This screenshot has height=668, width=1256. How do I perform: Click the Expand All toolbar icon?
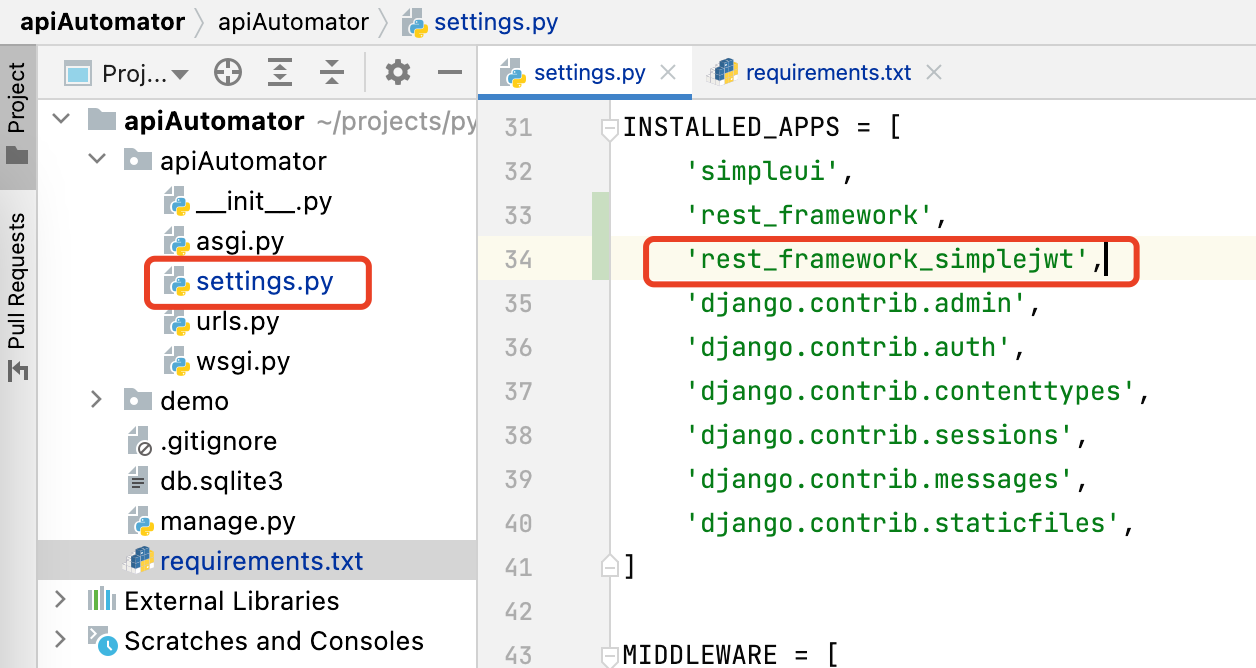[x=280, y=73]
